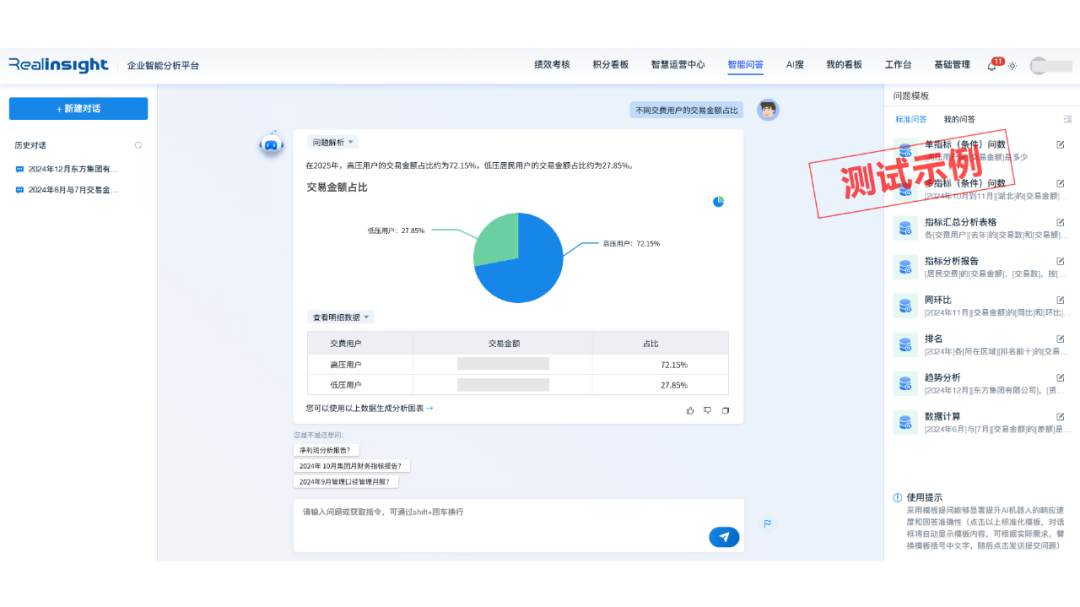
Task: Click the thumbs-up icon under the answer
Action: [690, 412]
